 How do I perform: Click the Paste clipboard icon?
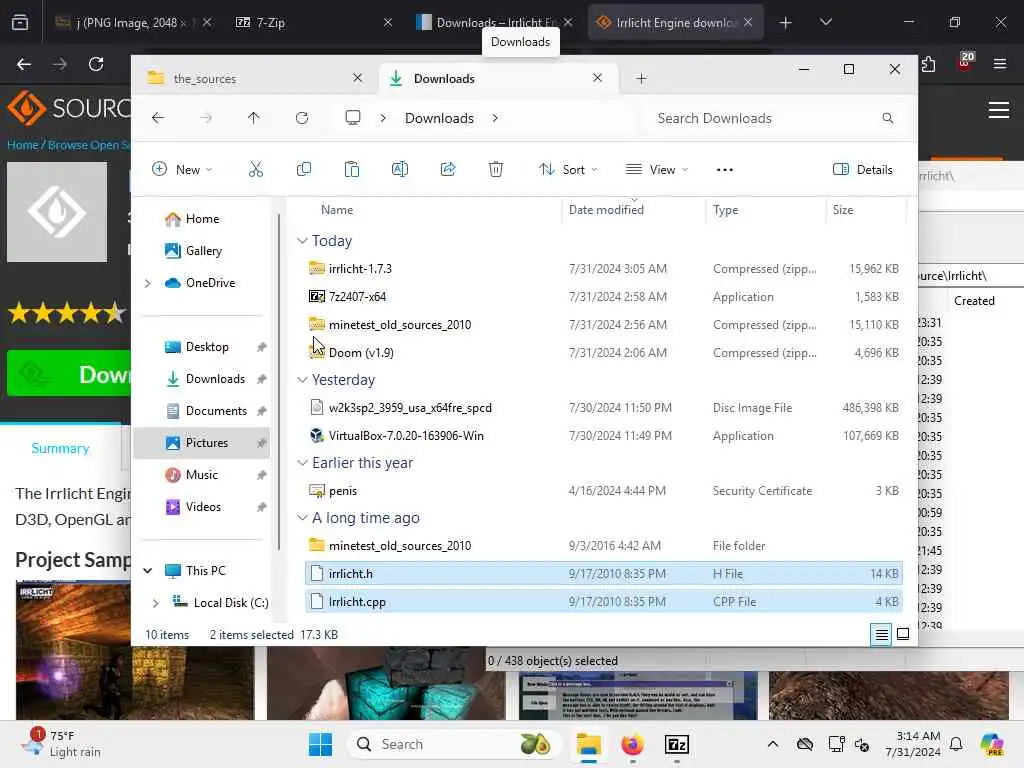click(x=351, y=170)
